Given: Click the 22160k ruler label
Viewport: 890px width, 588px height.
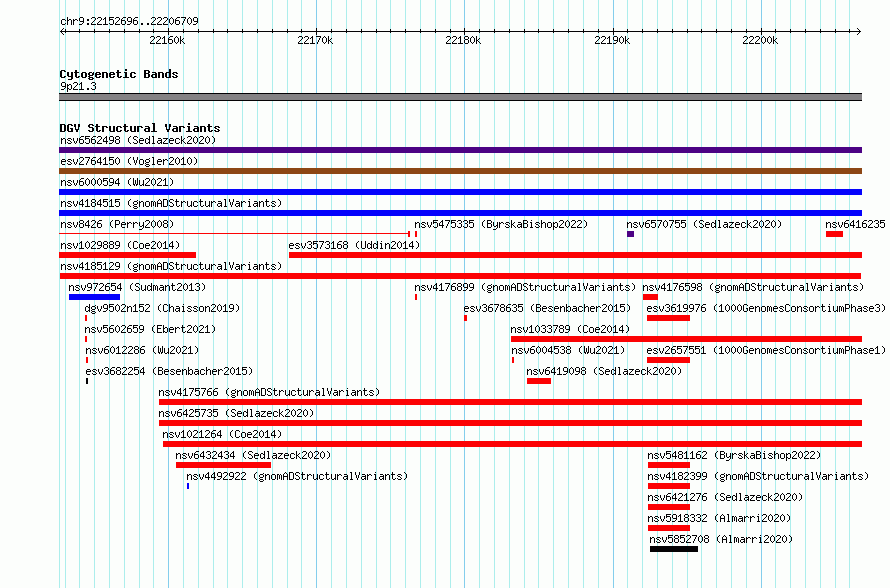Looking at the screenshot, I should click(167, 40).
